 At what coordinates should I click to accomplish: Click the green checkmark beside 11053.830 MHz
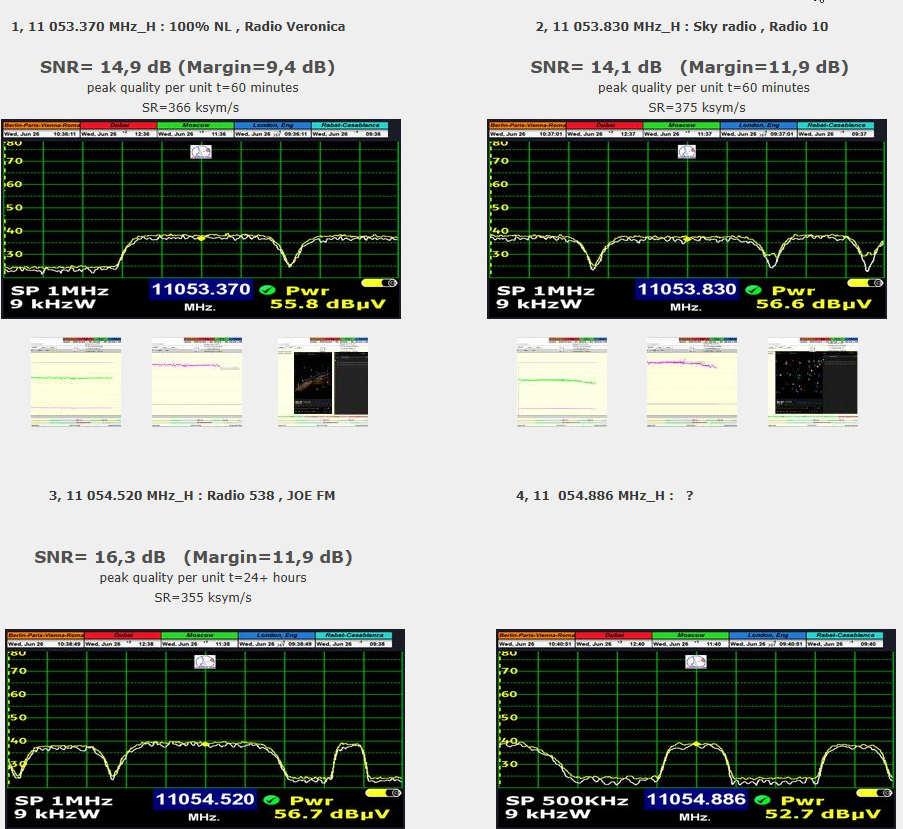tap(752, 290)
